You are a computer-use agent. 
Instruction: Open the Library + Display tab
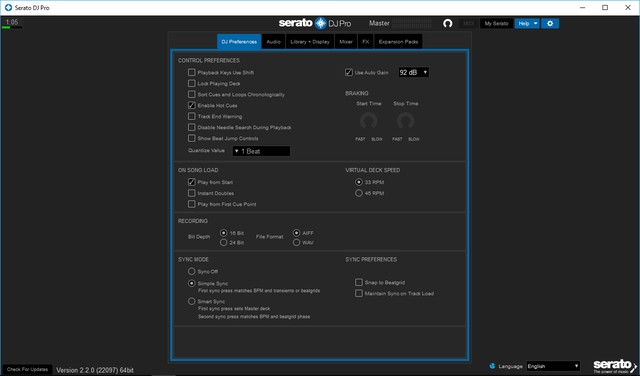click(x=310, y=42)
